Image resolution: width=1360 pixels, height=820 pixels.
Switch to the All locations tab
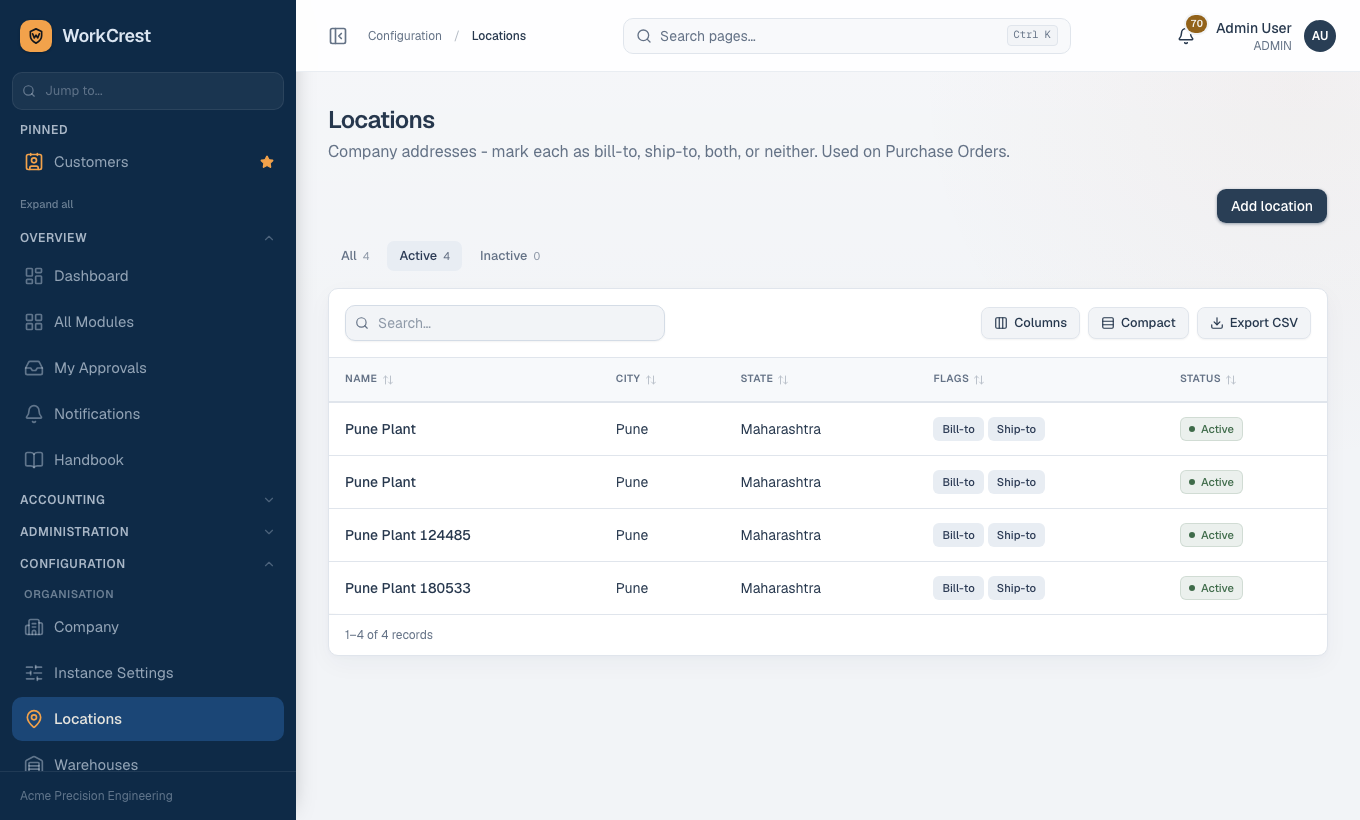point(355,256)
